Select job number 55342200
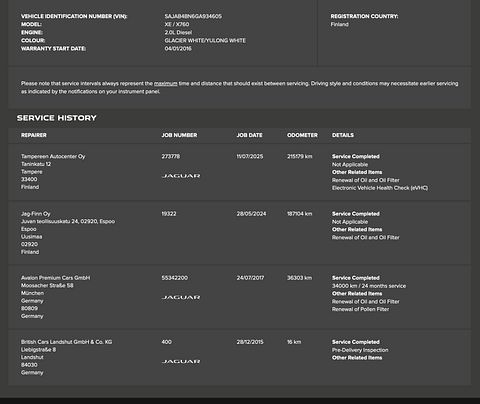Image resolution: width=480 pixels, height=404 pixels. pyautogui.click(x=175, y=278)
